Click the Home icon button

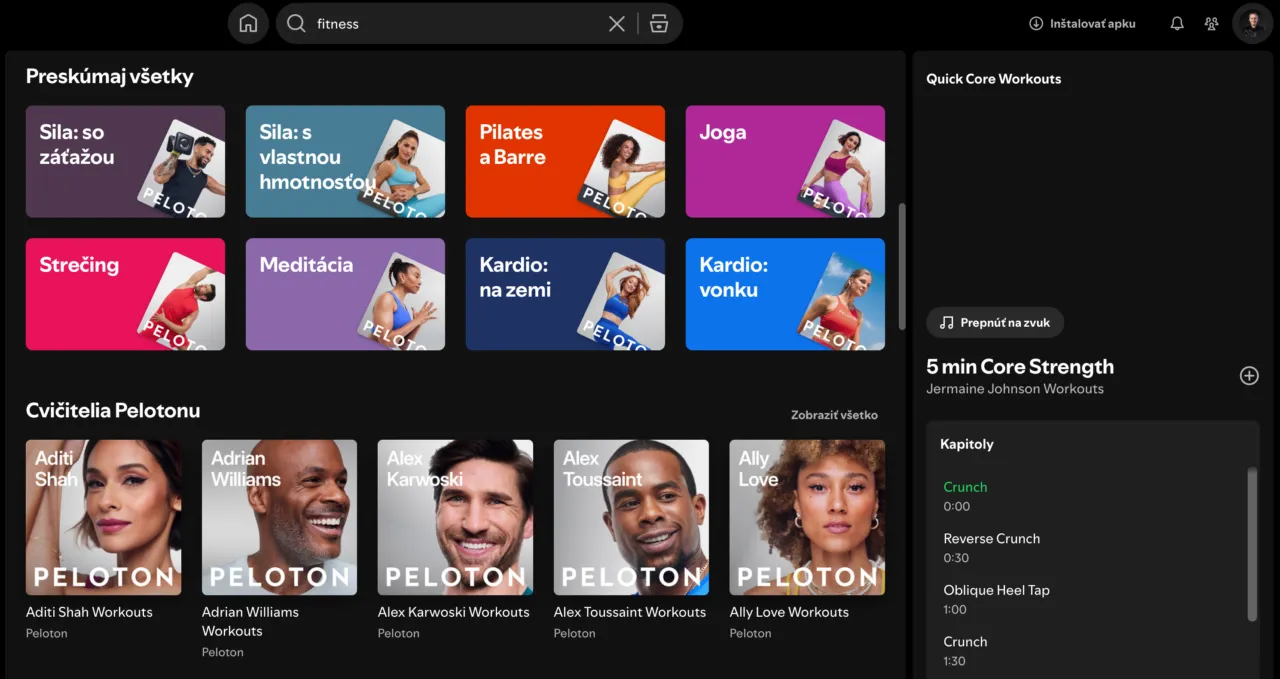pyautogui.click(x=248, y=24)
